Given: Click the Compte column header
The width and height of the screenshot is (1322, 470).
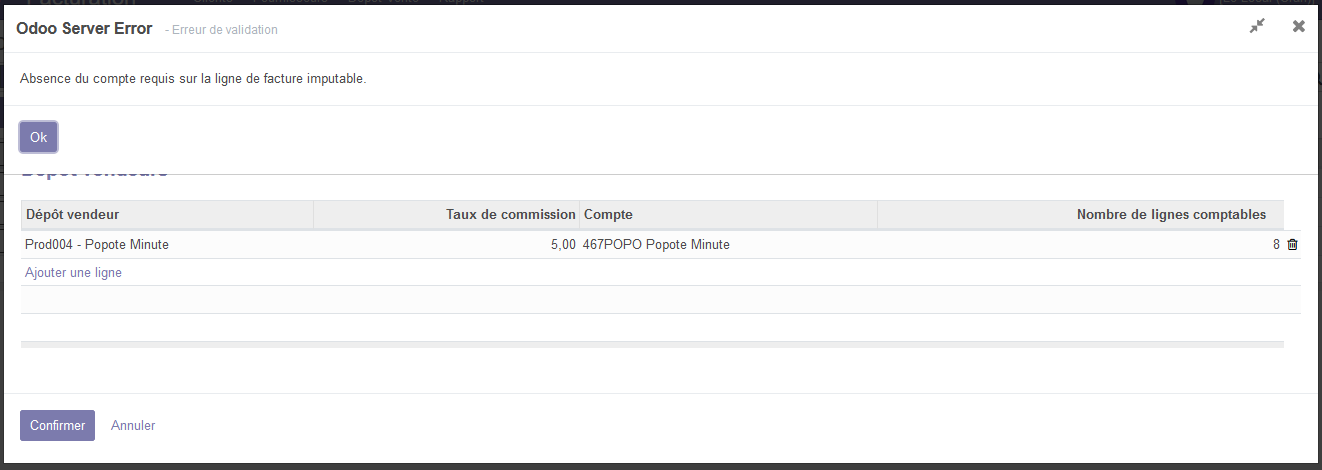Looking at the screenshot, I should tap(608, 215).
